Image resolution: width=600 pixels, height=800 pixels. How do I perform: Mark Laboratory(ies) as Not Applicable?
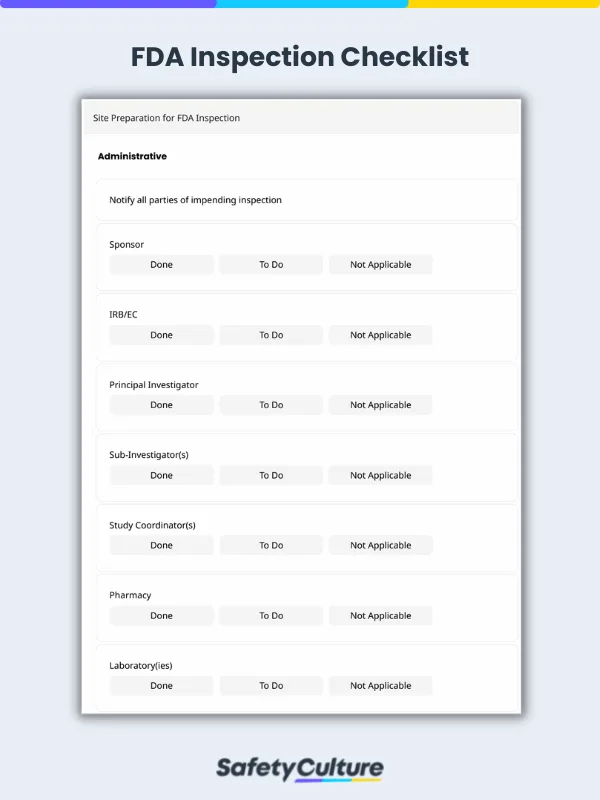point(380,685)
